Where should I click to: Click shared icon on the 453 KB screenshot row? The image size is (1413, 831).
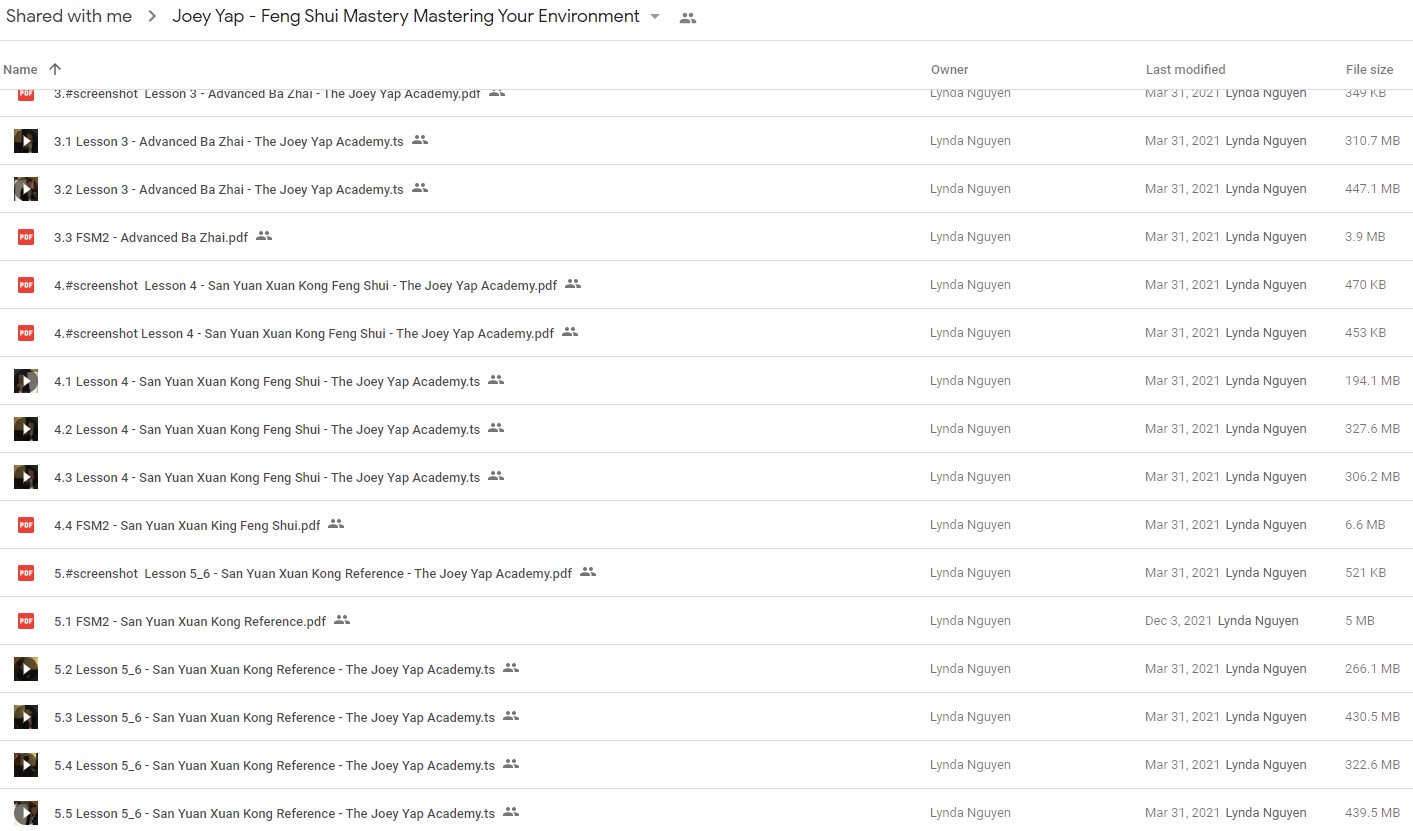tap(570, 332)
